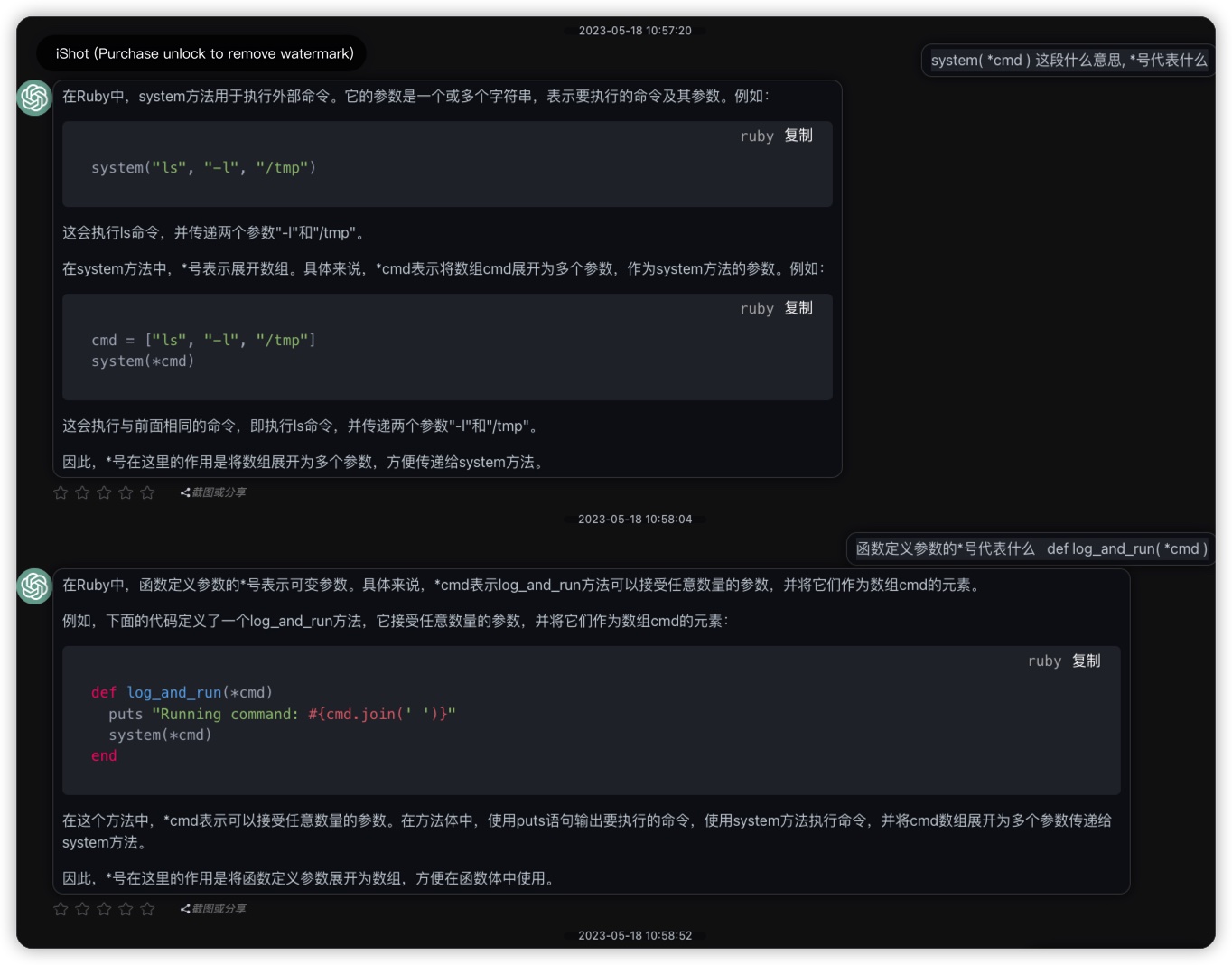
Task: Click the iShot purchase unlock watermark
Action: pyautogui.click(x=204, y=53)
